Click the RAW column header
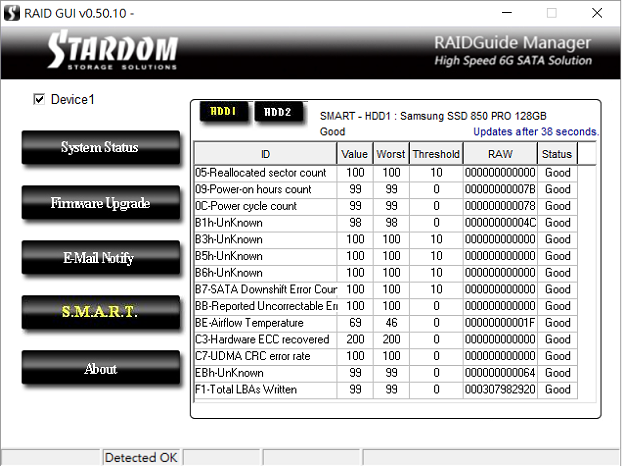The height and width of the screenshot is (466, 622). point(500,154)
